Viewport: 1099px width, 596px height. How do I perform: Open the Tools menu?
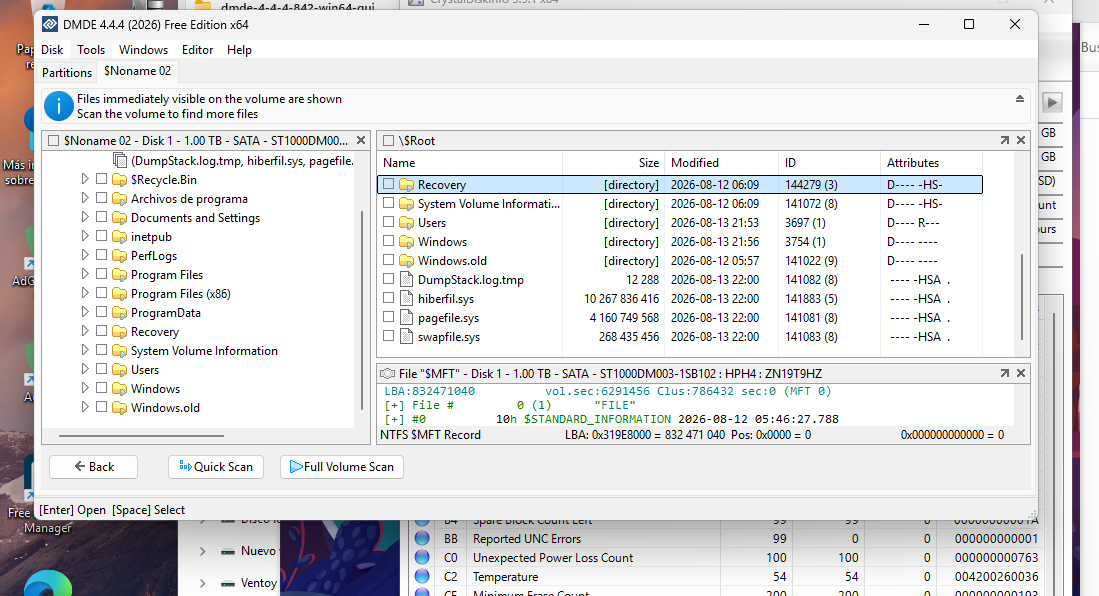pyautogui.click(x=91, y=50)
